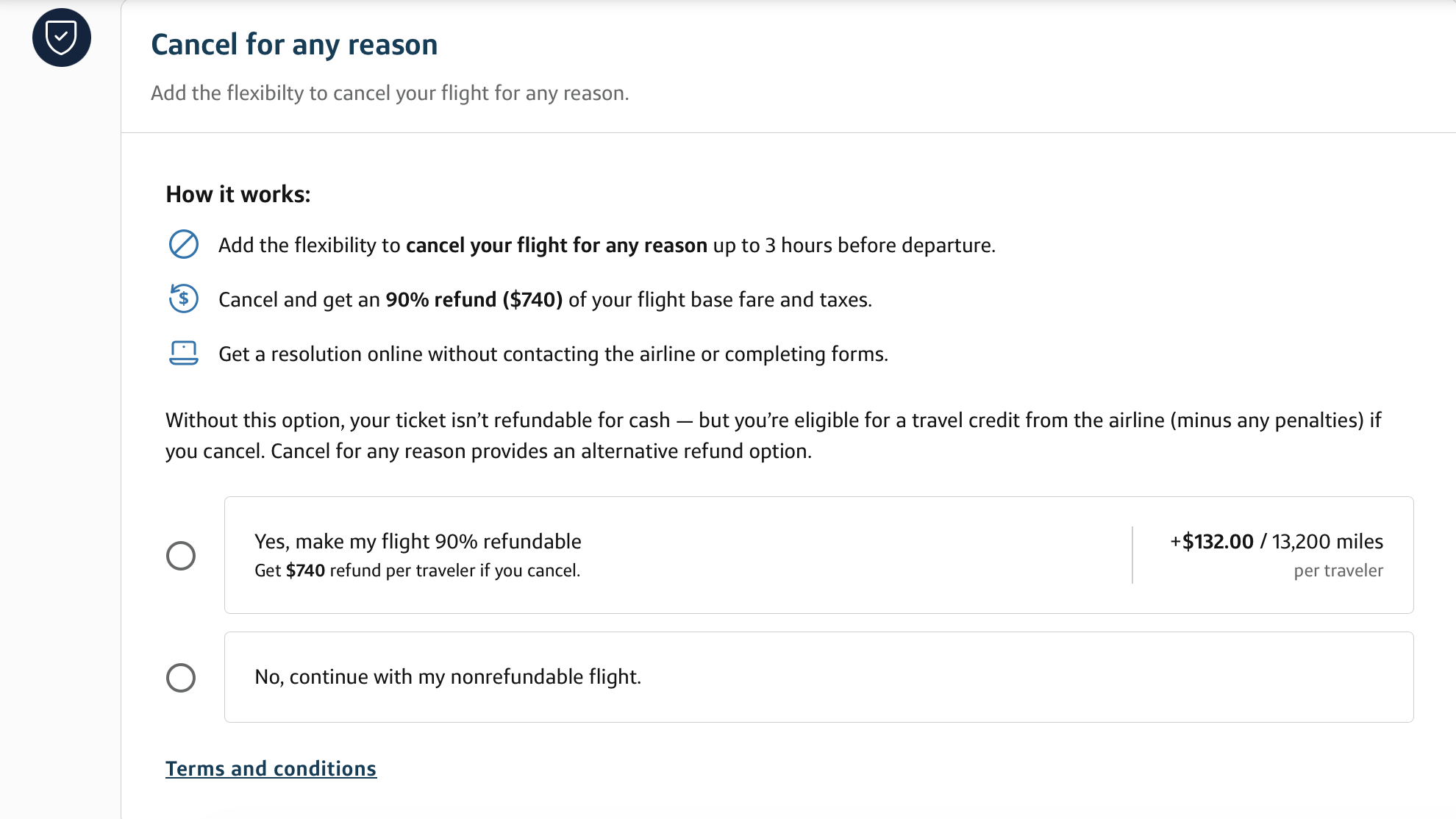Click the "Get $740 refund per traveler" text
The width and height of the screenshot is (1456, 819).
[x=417, y=571]
